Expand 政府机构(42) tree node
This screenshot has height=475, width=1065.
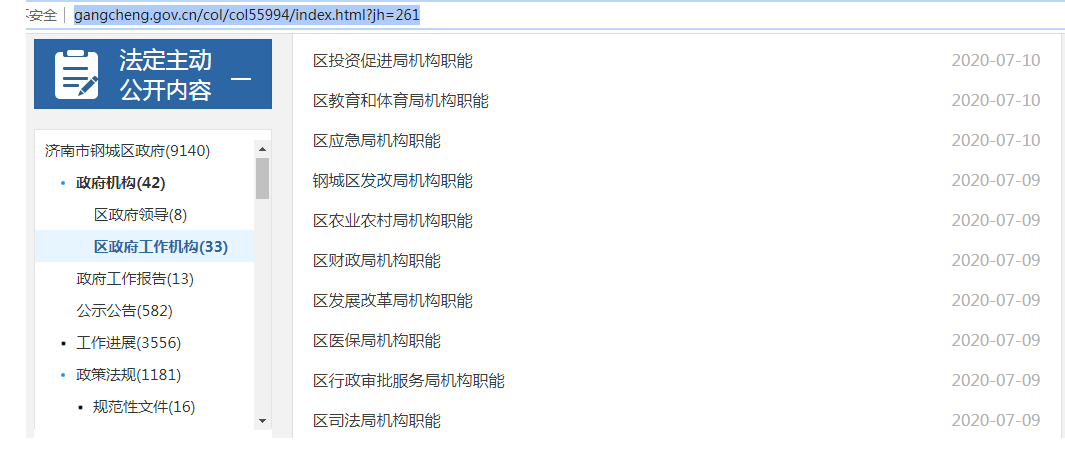click(x=120, y=183)
